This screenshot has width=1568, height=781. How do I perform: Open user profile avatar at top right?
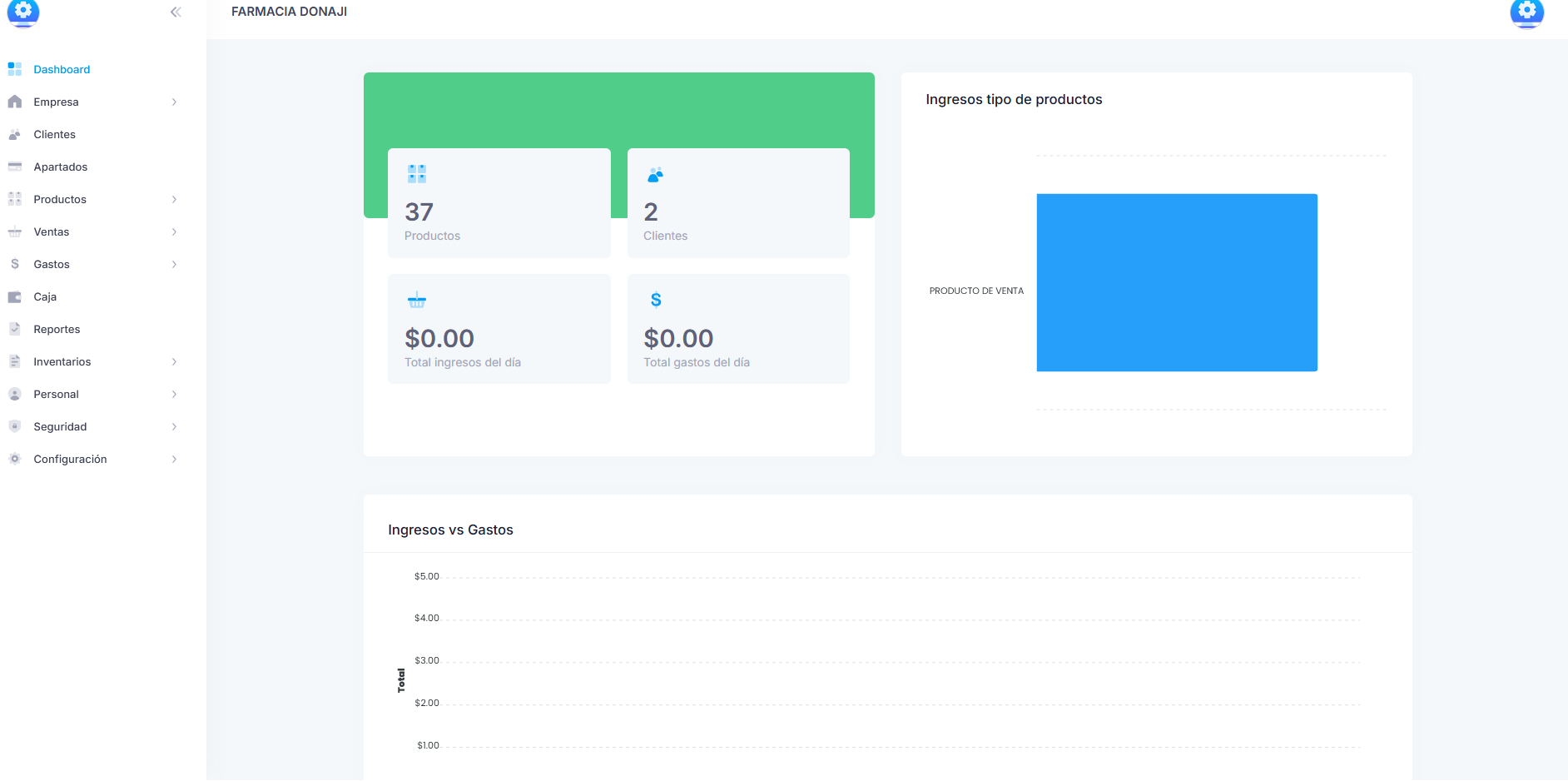click(1526, 12)
